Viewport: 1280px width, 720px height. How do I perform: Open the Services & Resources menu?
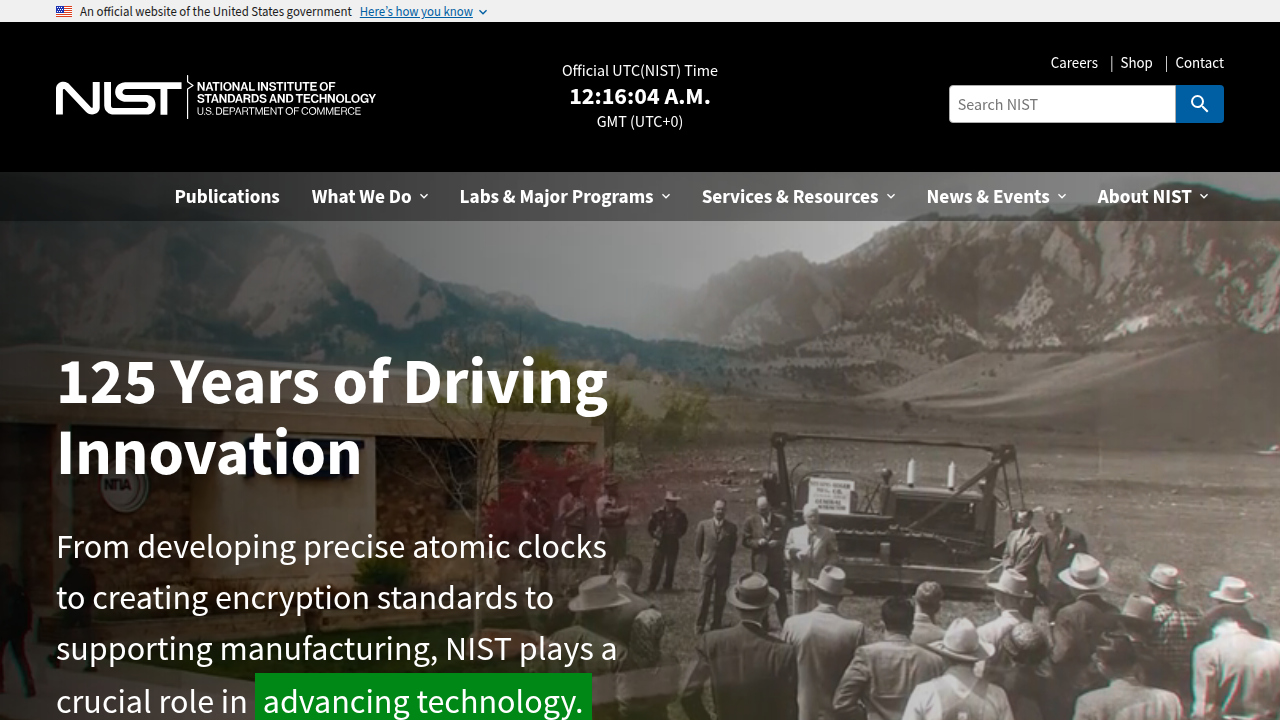pos(798,196)
